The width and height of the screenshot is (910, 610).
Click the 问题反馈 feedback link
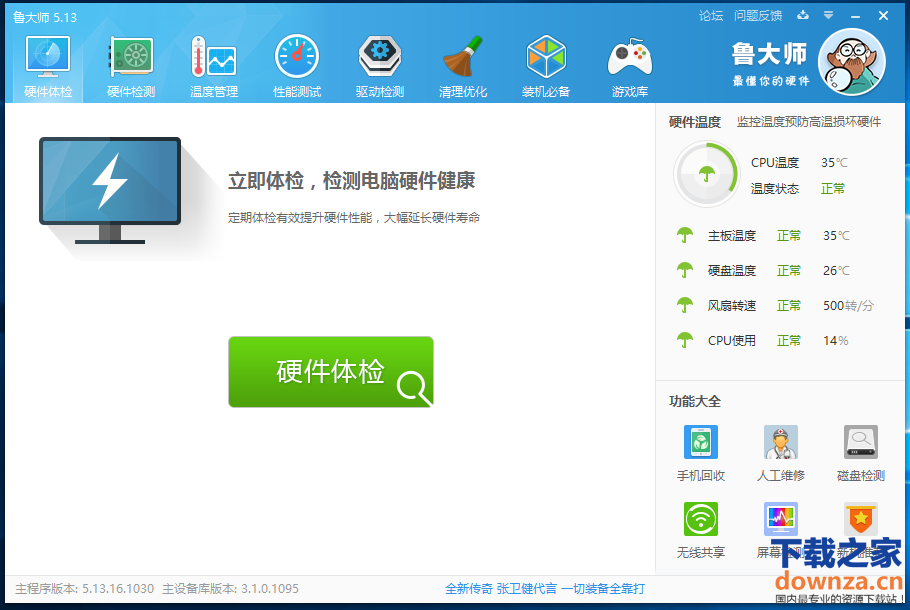pos(757,15)
